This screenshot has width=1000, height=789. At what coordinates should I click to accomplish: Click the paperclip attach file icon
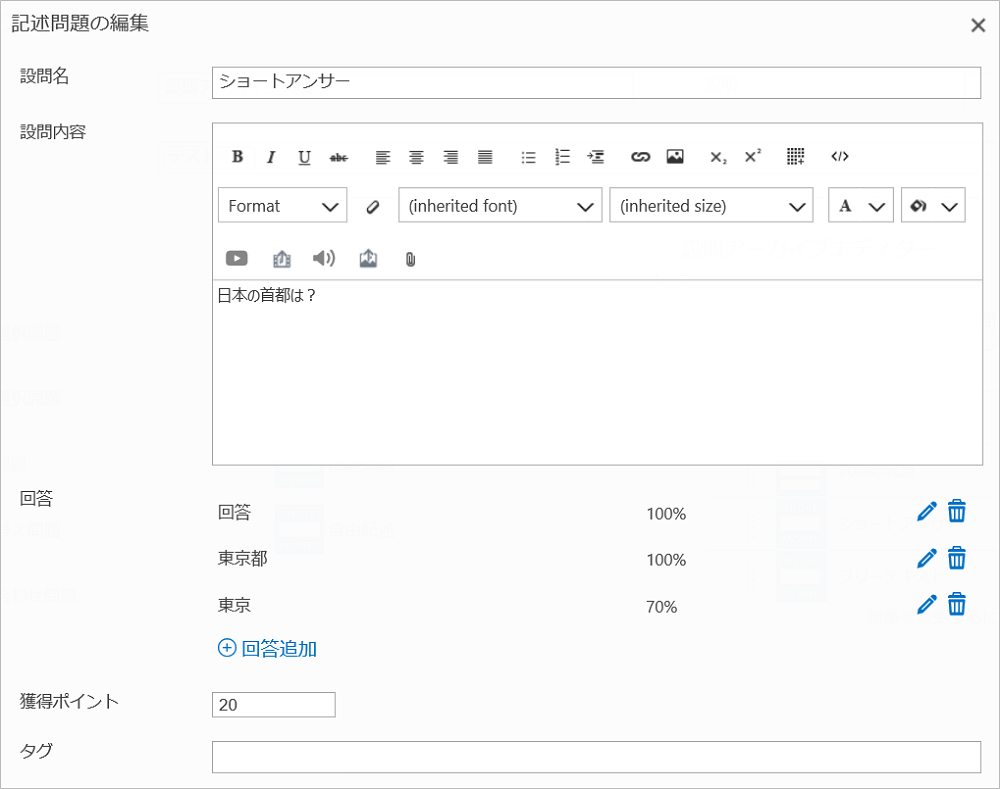(x=410, y=260)
